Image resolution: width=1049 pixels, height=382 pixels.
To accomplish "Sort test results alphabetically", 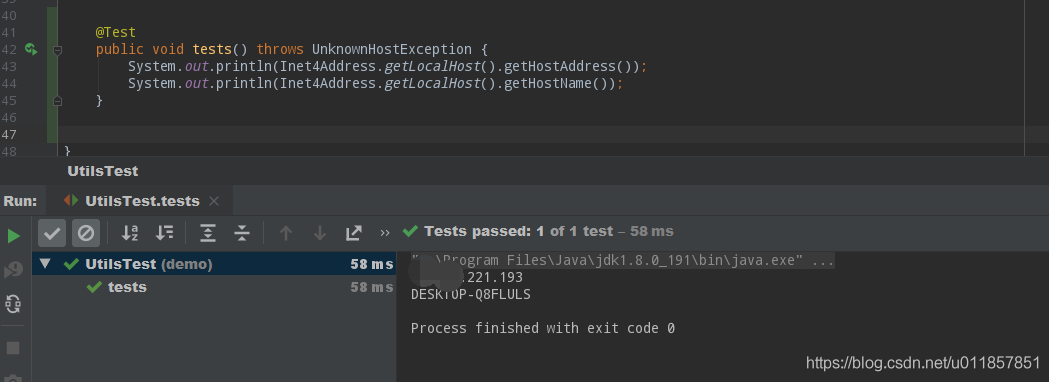I will (130, 233).
